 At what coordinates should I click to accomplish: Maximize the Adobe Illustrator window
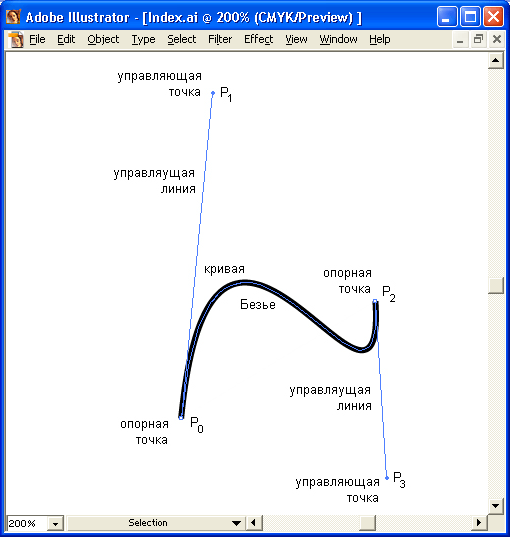(x=470, y=16)
